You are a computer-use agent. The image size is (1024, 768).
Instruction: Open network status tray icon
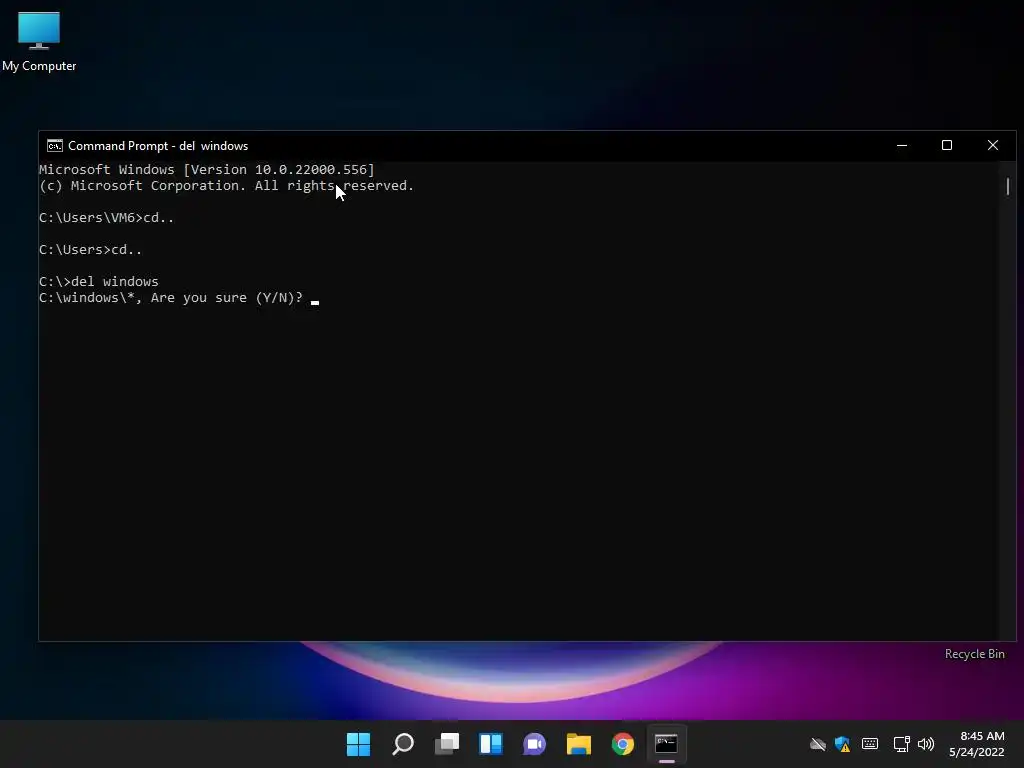pos(901,744)
